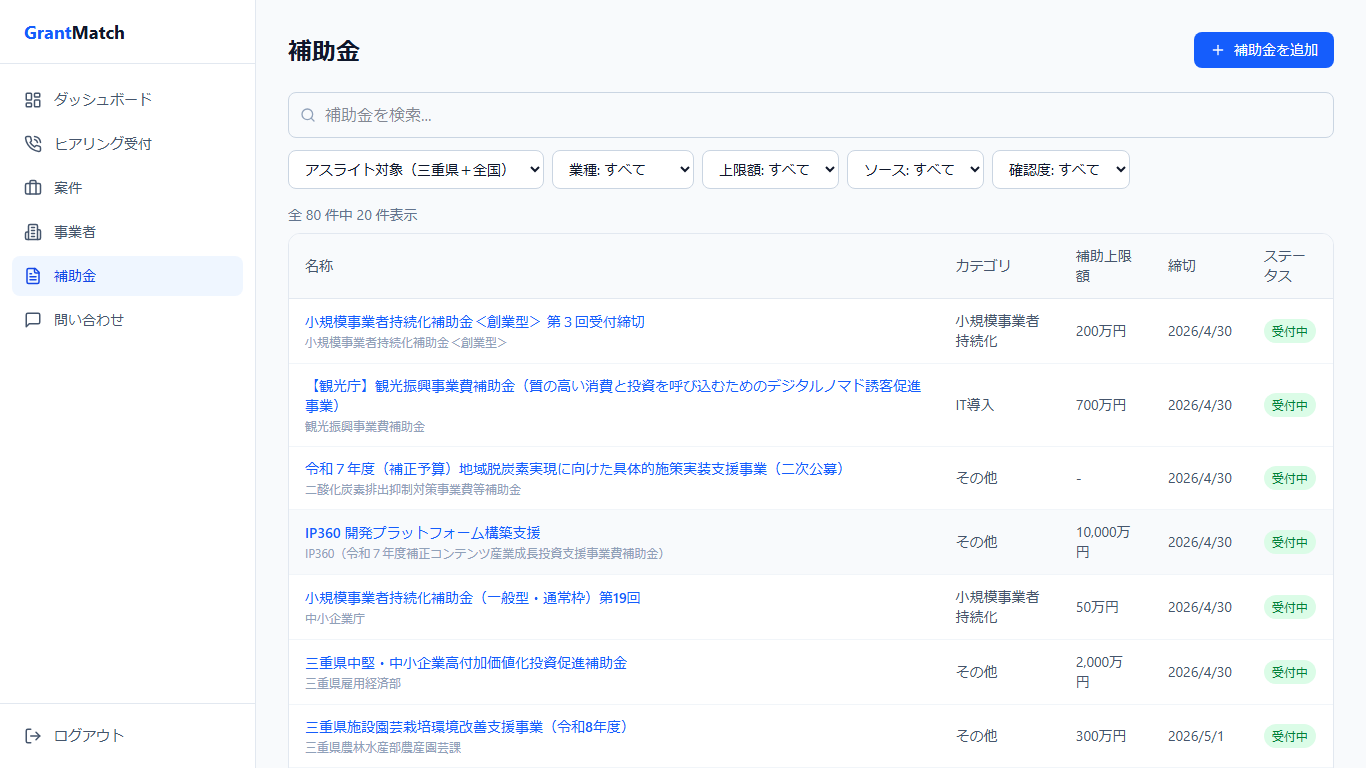The height and width of the screenshot is (768, 1366).
Task: Open the アスライト対象 filter dropdown
Action: (x=414, y=169)
